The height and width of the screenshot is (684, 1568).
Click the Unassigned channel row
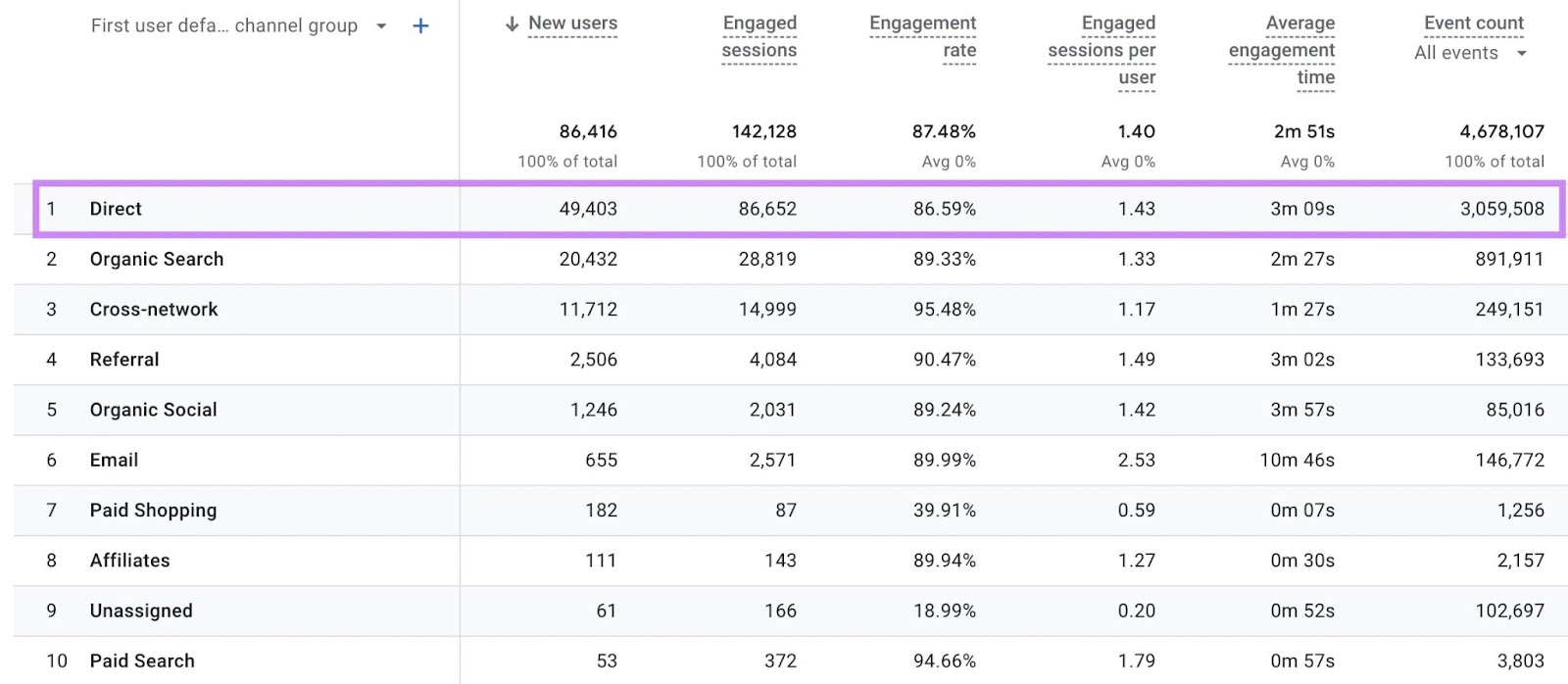pos(141,611)
